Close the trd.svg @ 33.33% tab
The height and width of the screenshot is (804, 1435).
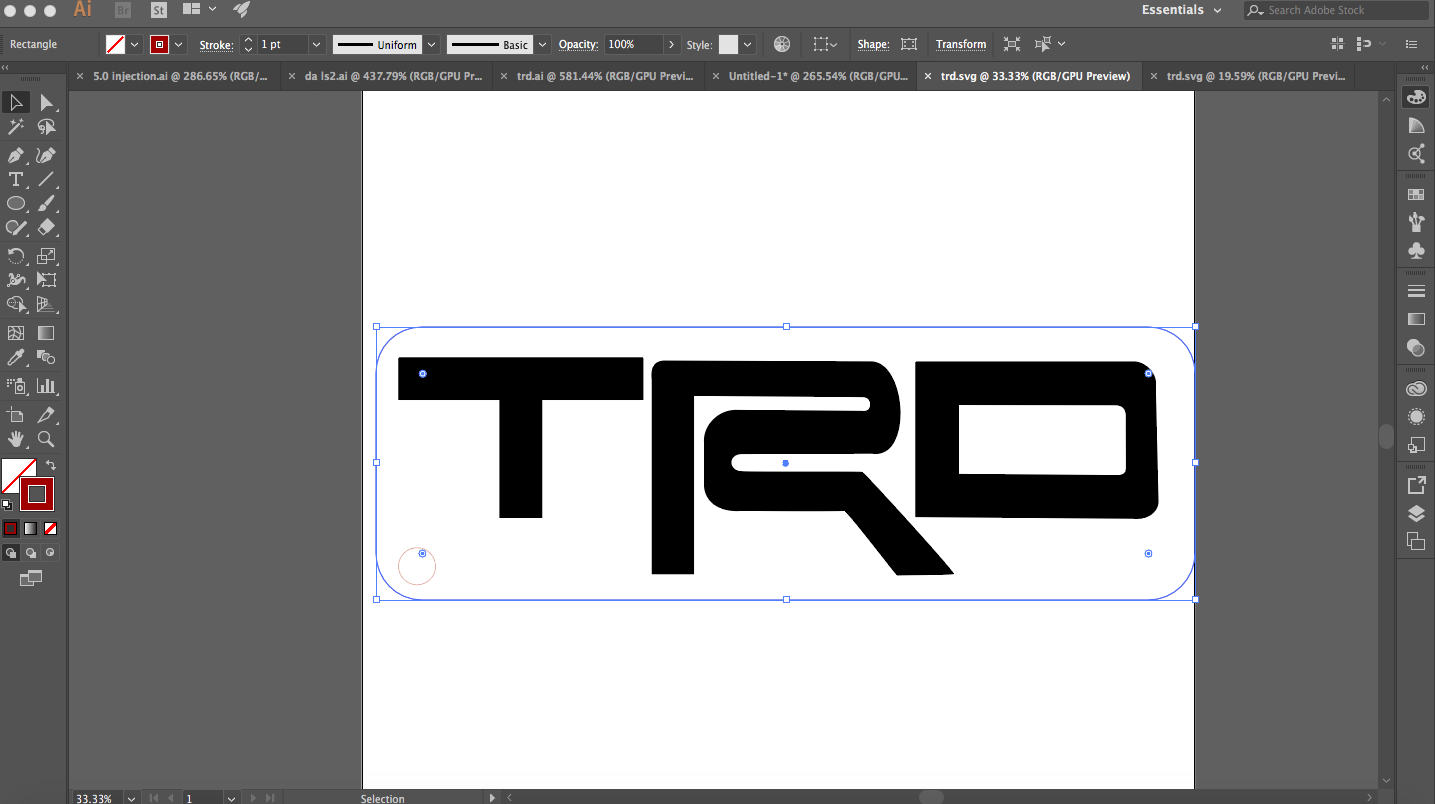coord(927,76)
